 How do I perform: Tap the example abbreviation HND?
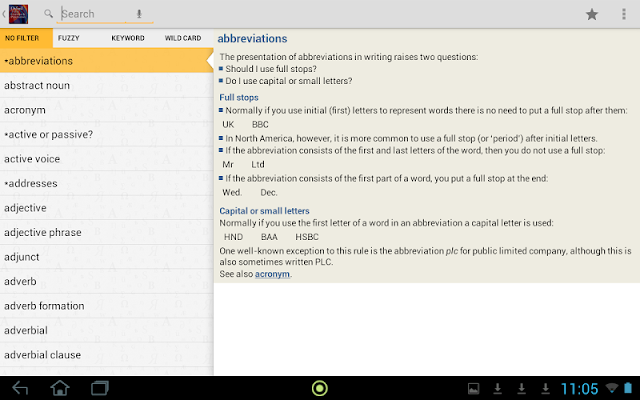[x=233, y=237]
